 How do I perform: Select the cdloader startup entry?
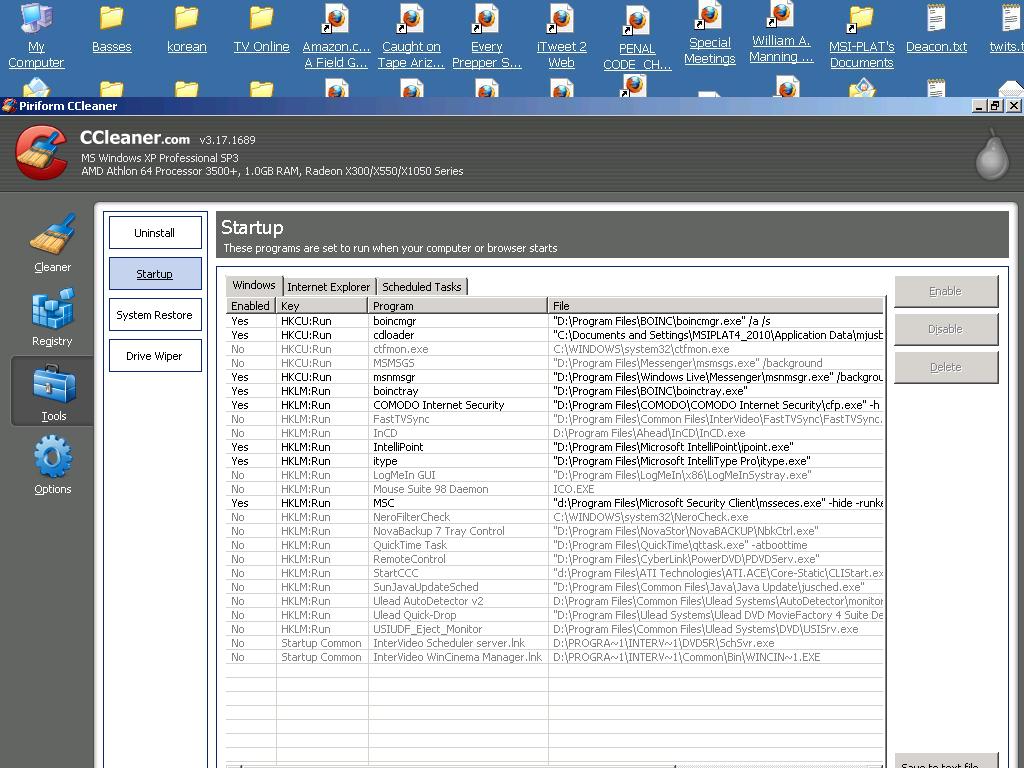[554, 335]
